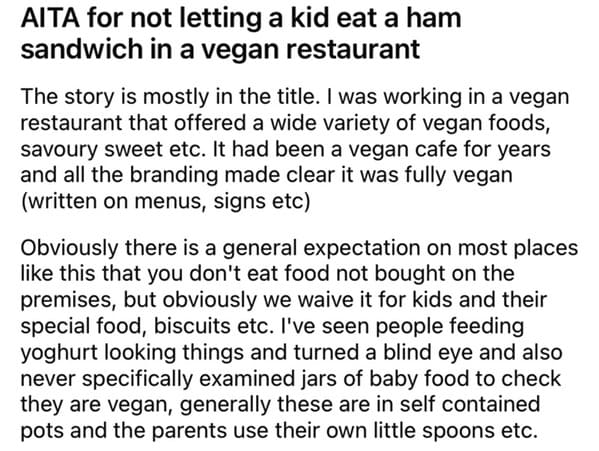
Task: Click the parenthetical "(written on menus, signs etc)"
Action: point(165,201)
